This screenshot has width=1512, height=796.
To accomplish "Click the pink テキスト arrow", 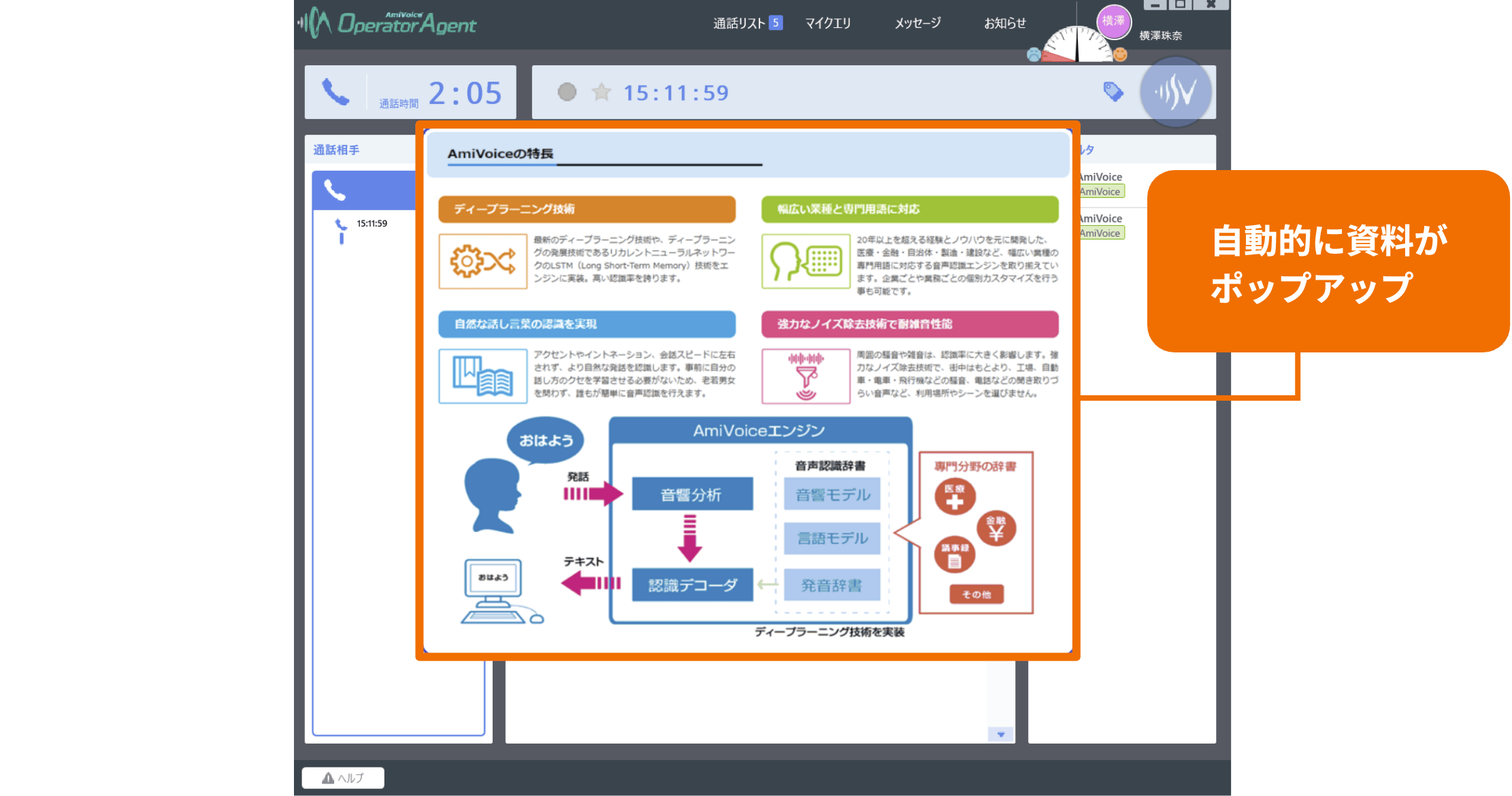I will pyautogui.click(x=591, y=583).
